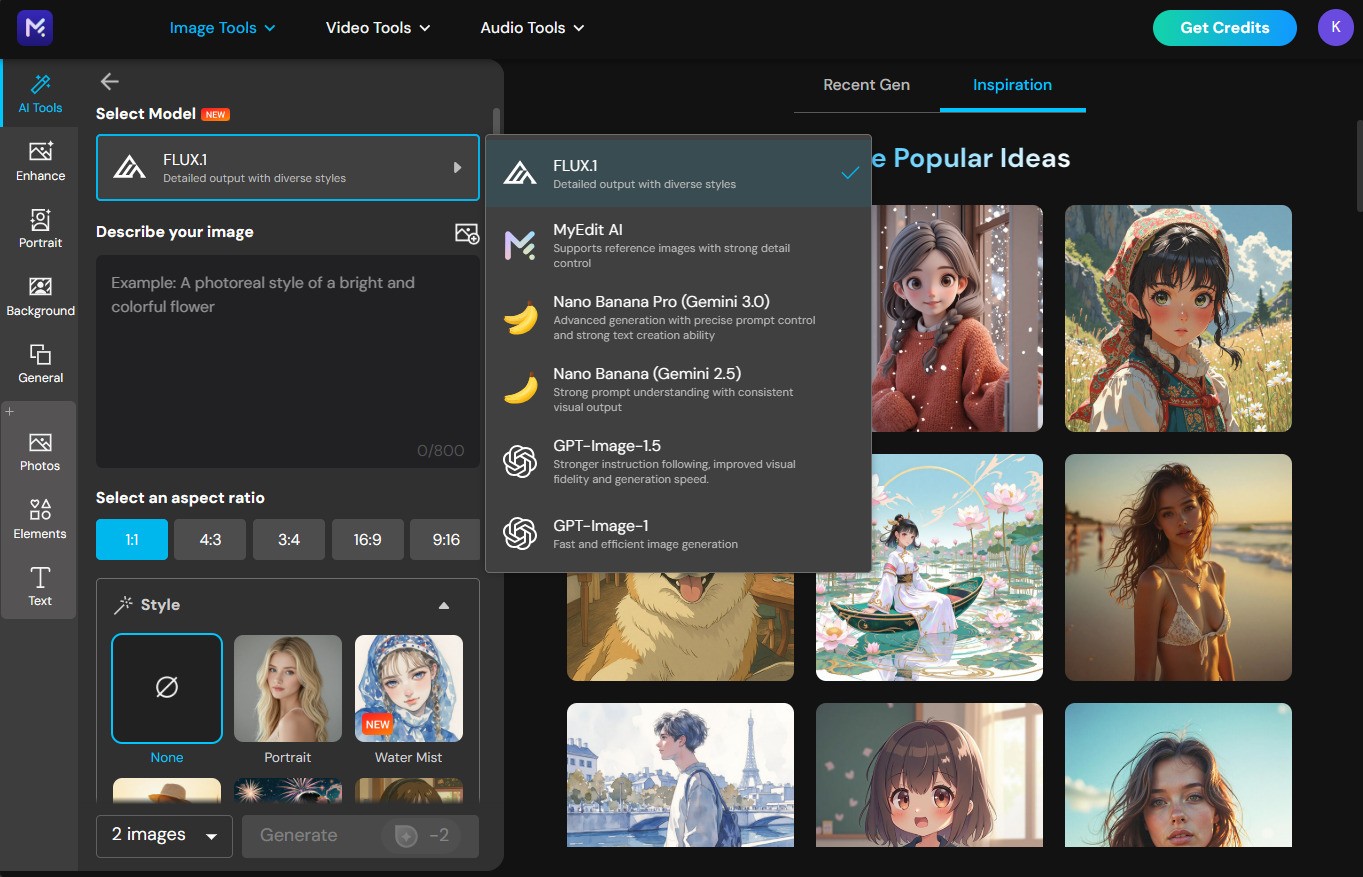Click the General tools sidebar icon

coord(40,364)
